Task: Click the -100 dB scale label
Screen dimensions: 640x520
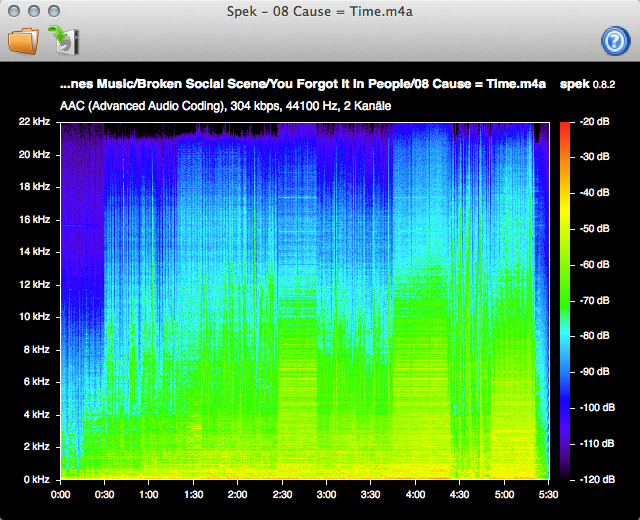Action: coord(597,407)
